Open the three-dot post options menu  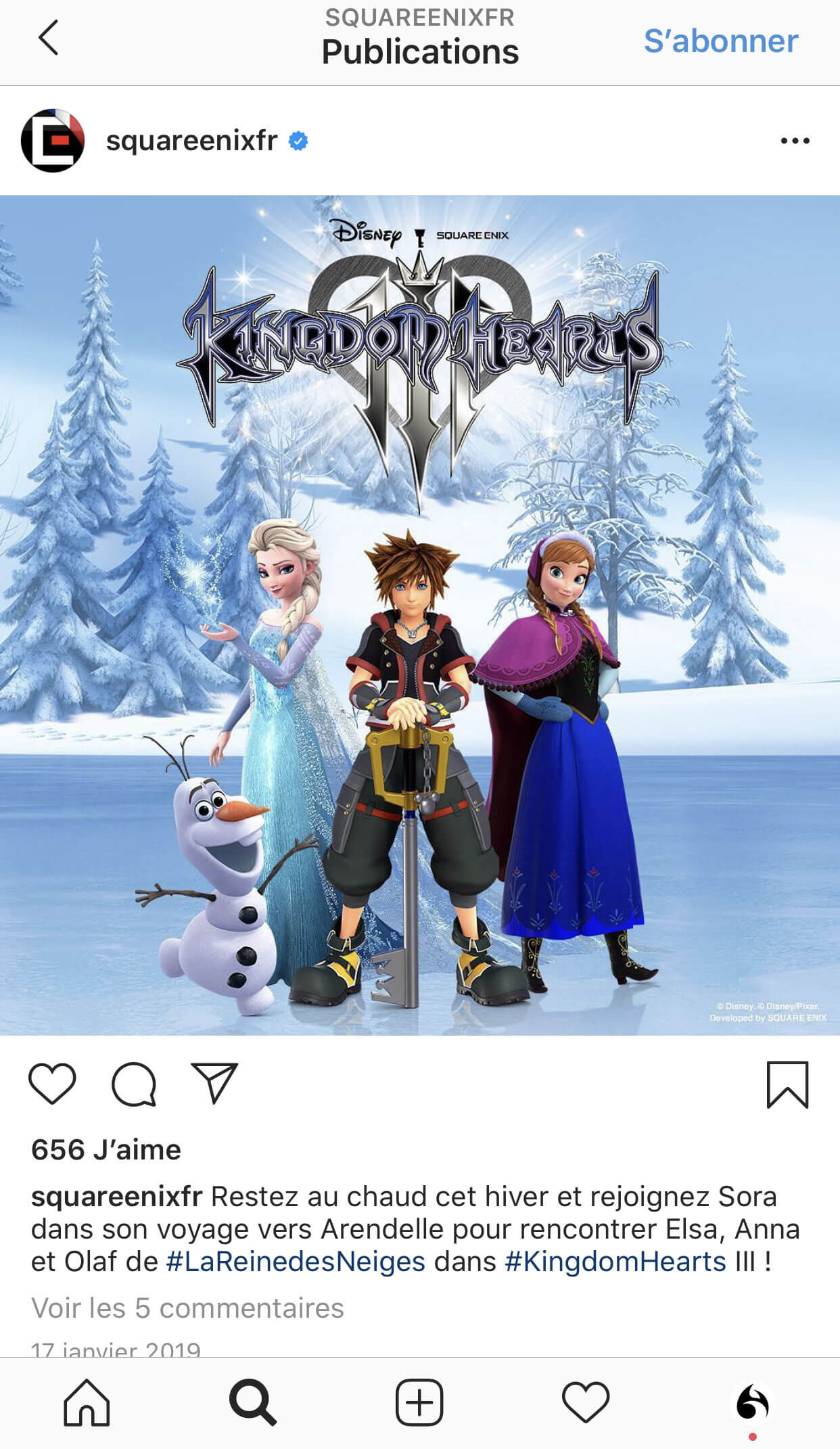pyautogui.click(x=795, y=141)
